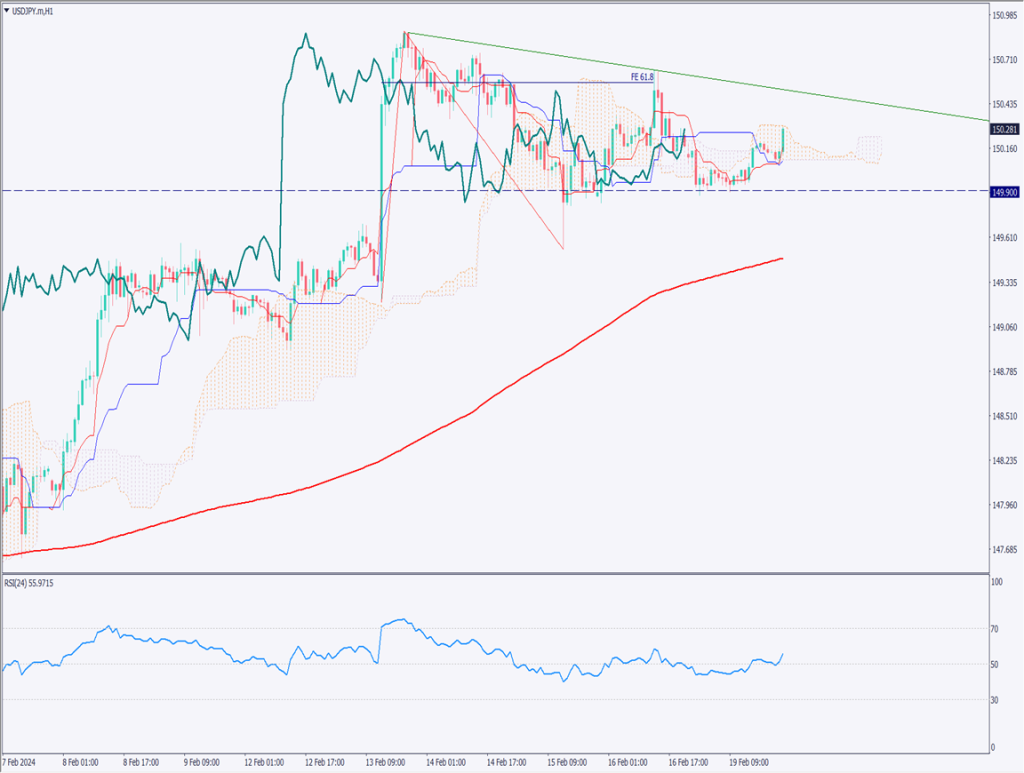
Task: Select the 149.900 horizontal level price tag
Action: point(1004,192)
